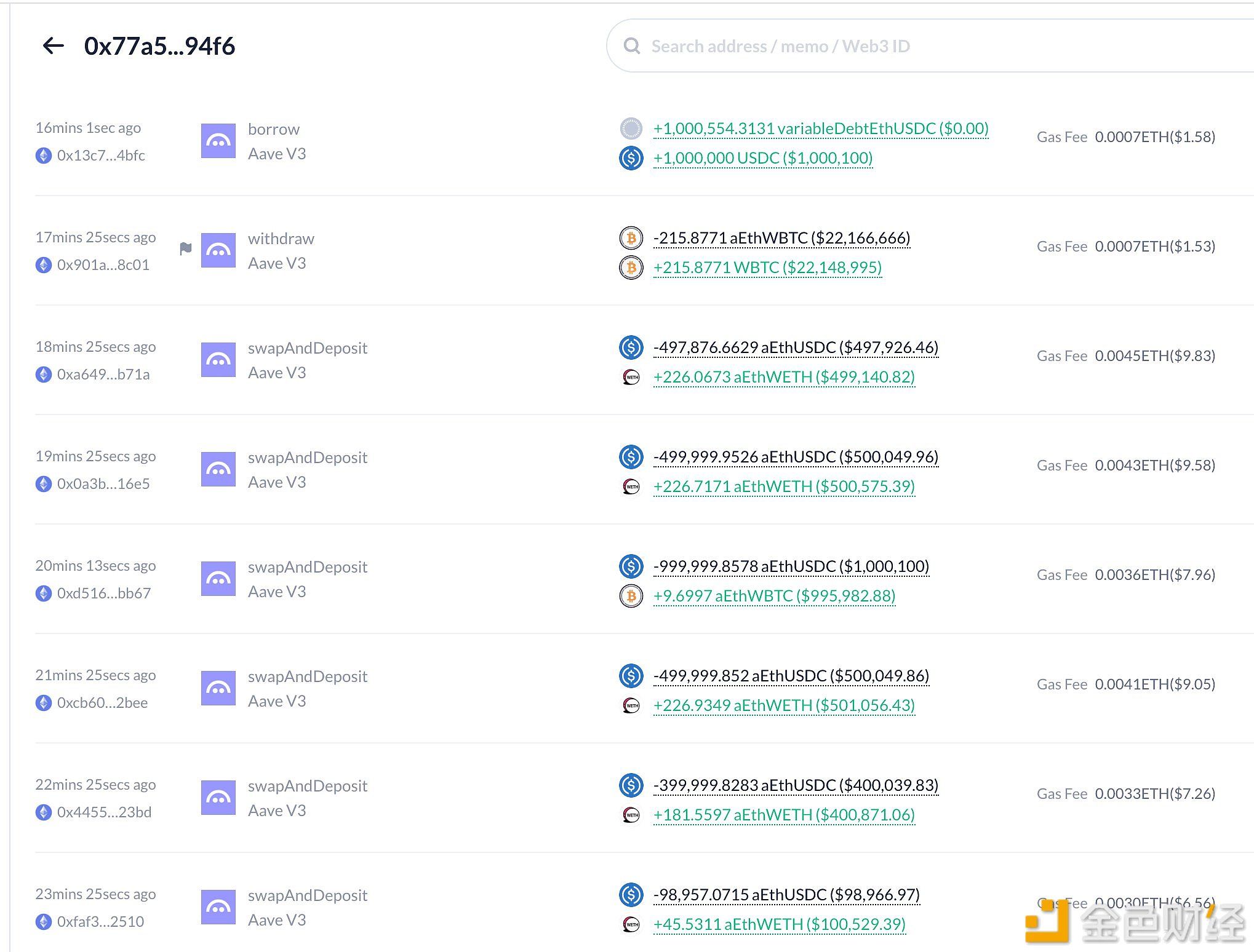Click the Ethereum icon next to 0x13c7...4bfc
This screenshot has width=1254, height=952.
pos(44,156)
